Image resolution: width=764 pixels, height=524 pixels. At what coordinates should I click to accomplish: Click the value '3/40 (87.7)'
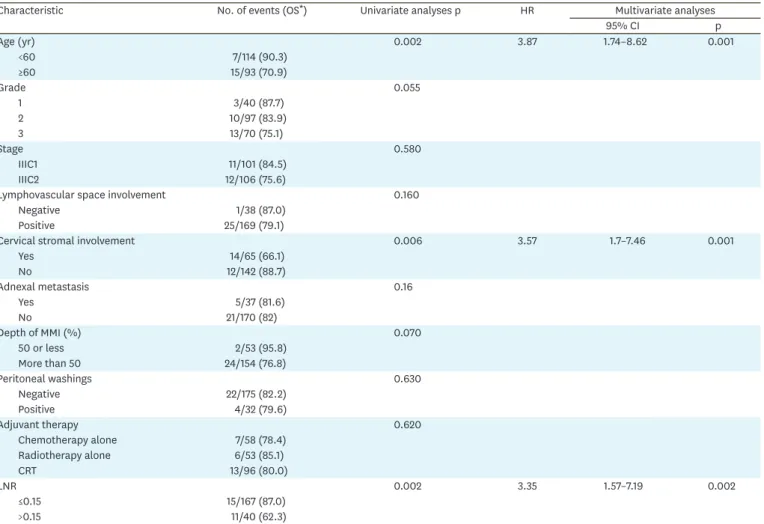tap(258, 103)
